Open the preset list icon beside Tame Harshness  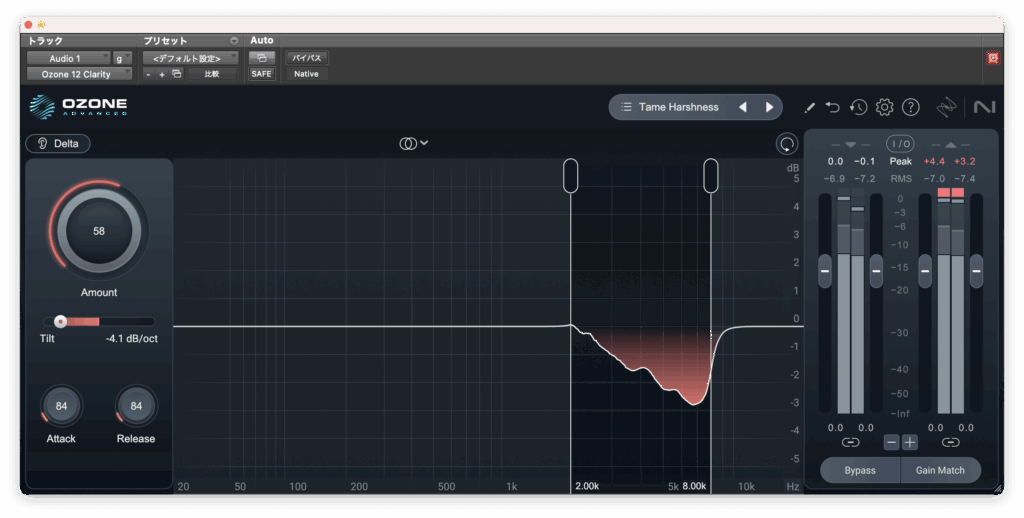pos(626,107)
